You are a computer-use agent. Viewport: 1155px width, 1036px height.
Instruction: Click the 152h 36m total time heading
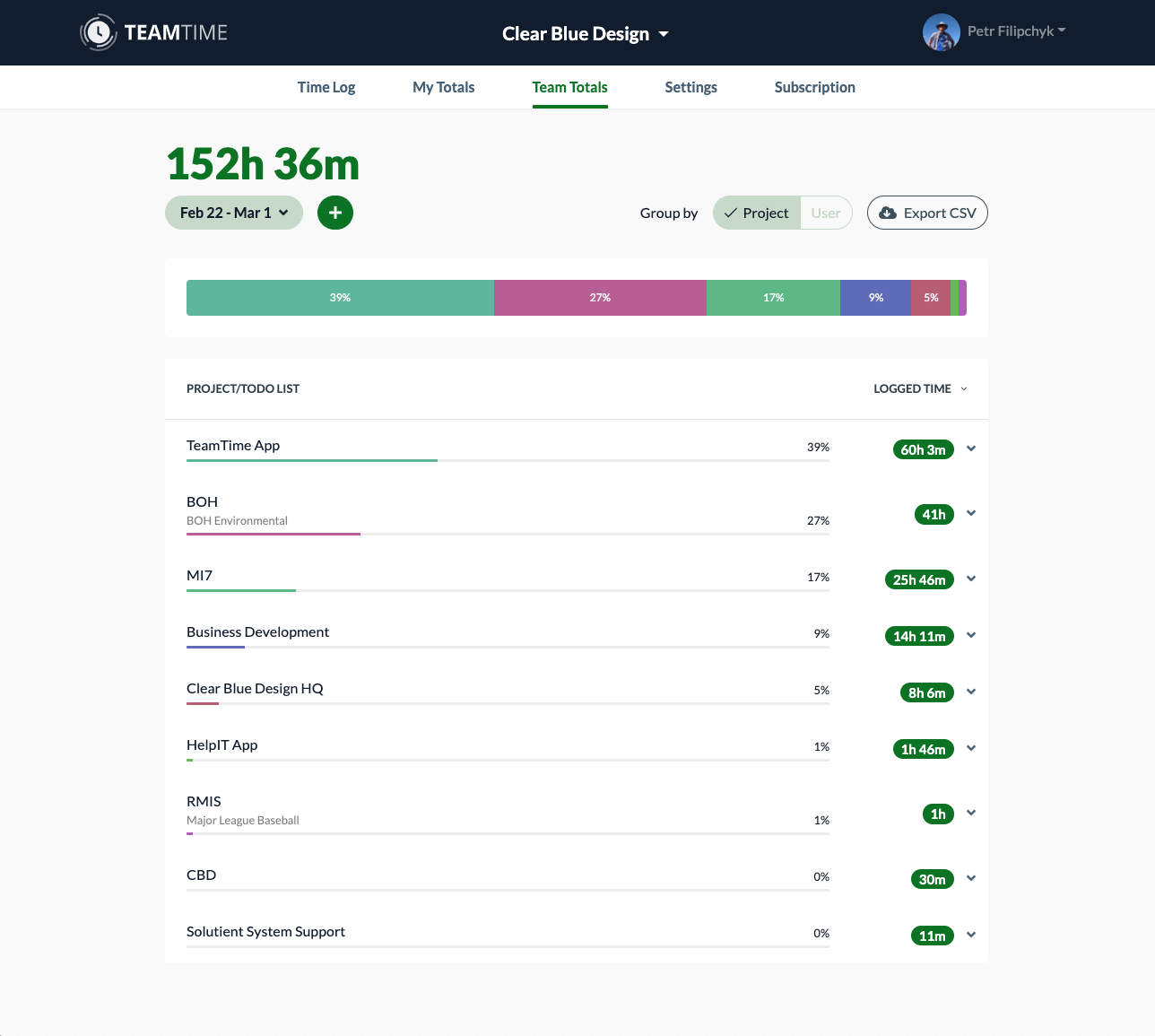[x=263, y=164]
